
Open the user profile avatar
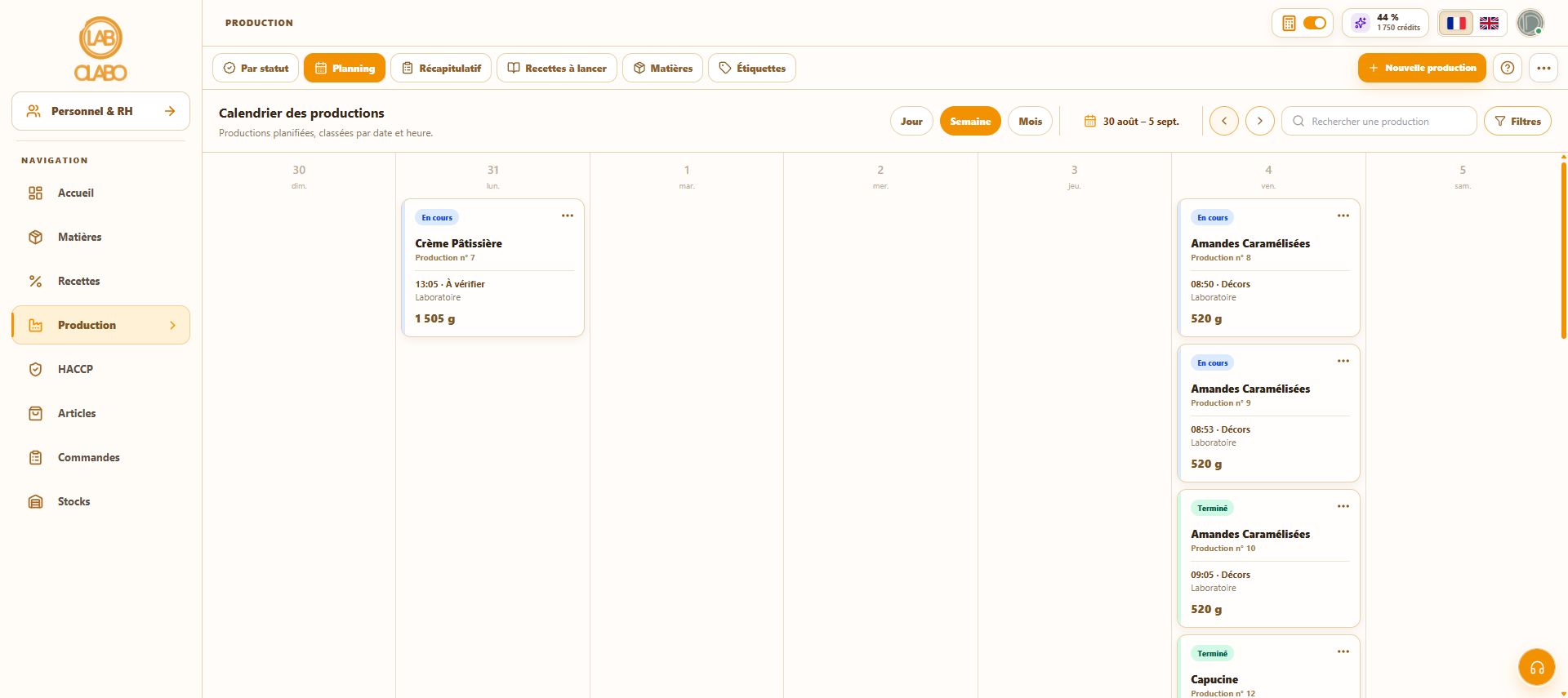pos(1530,23)
